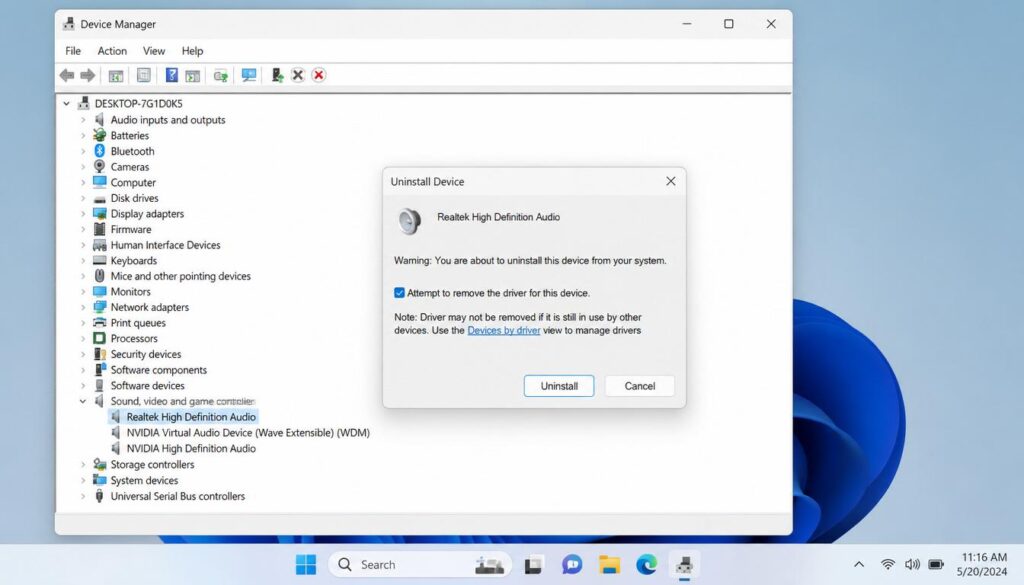1024x585 pixels.
Task: Click the speaker icon in Uninstall Device dialog
Action: click(409, 221)
